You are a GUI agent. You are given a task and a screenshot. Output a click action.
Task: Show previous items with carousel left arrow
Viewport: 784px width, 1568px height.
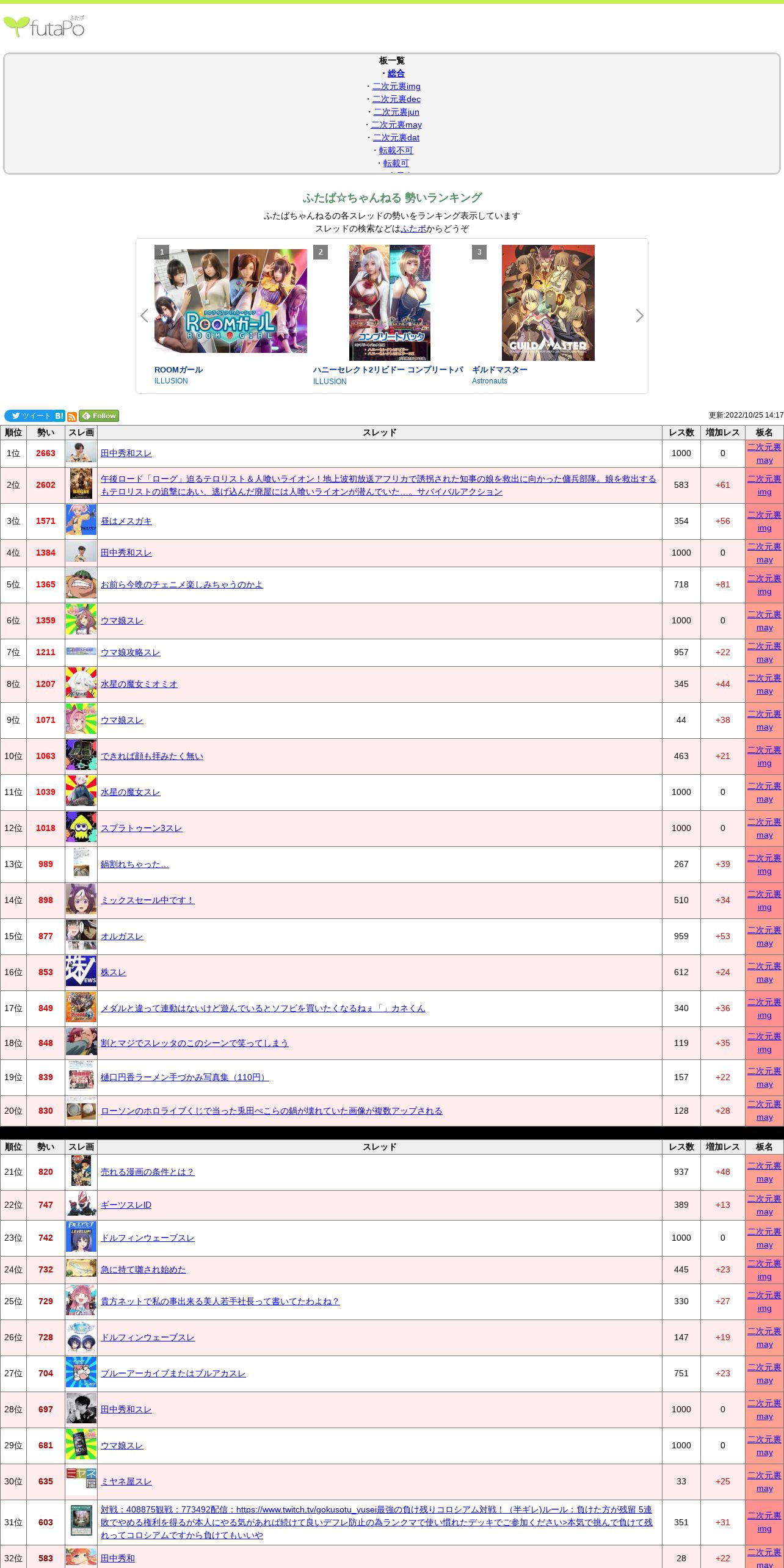point(144,316)
